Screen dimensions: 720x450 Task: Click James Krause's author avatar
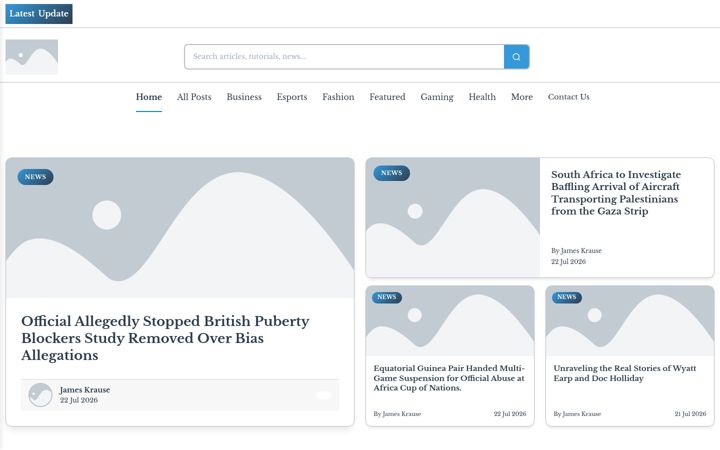point(40,395)
